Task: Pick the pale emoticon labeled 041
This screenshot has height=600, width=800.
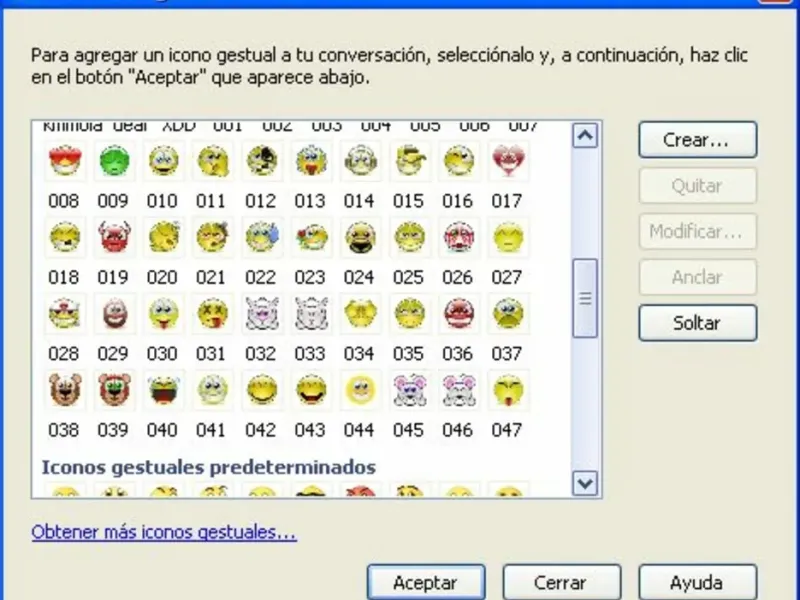Action: (213, 390)
